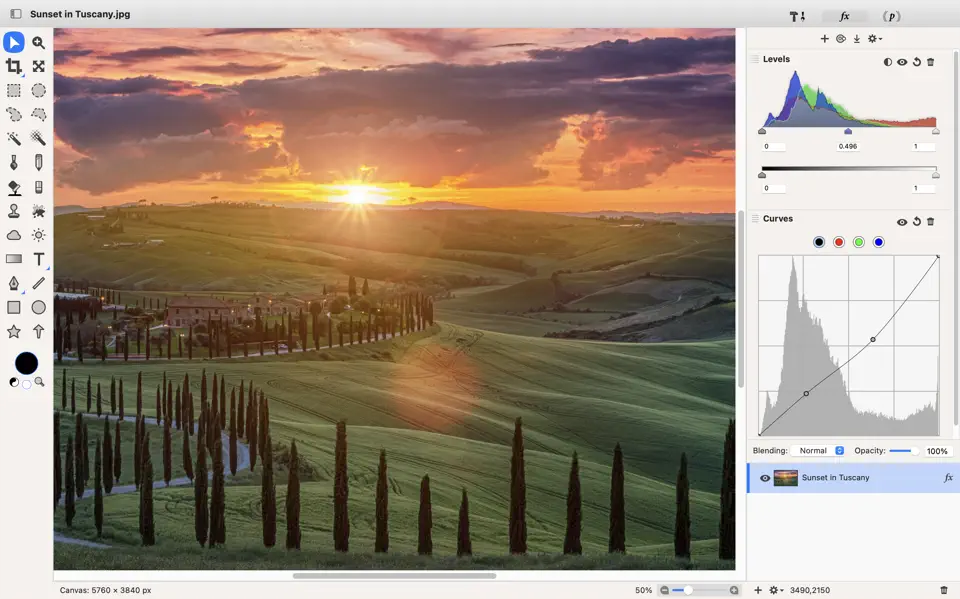Activate the Magic Wand tool
960x599 pixels.
[x=13, y=138]
